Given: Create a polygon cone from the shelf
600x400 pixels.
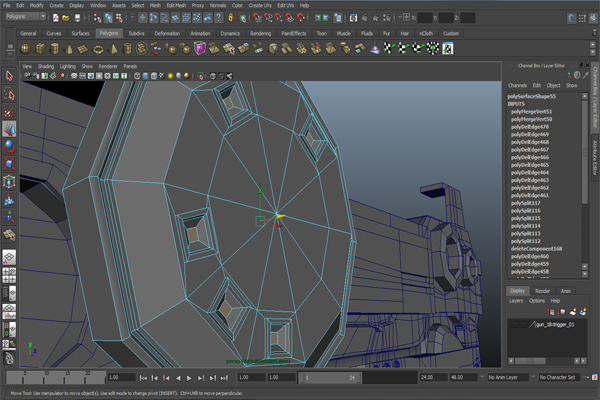Looking at the screenshot, I should [69, 49].
